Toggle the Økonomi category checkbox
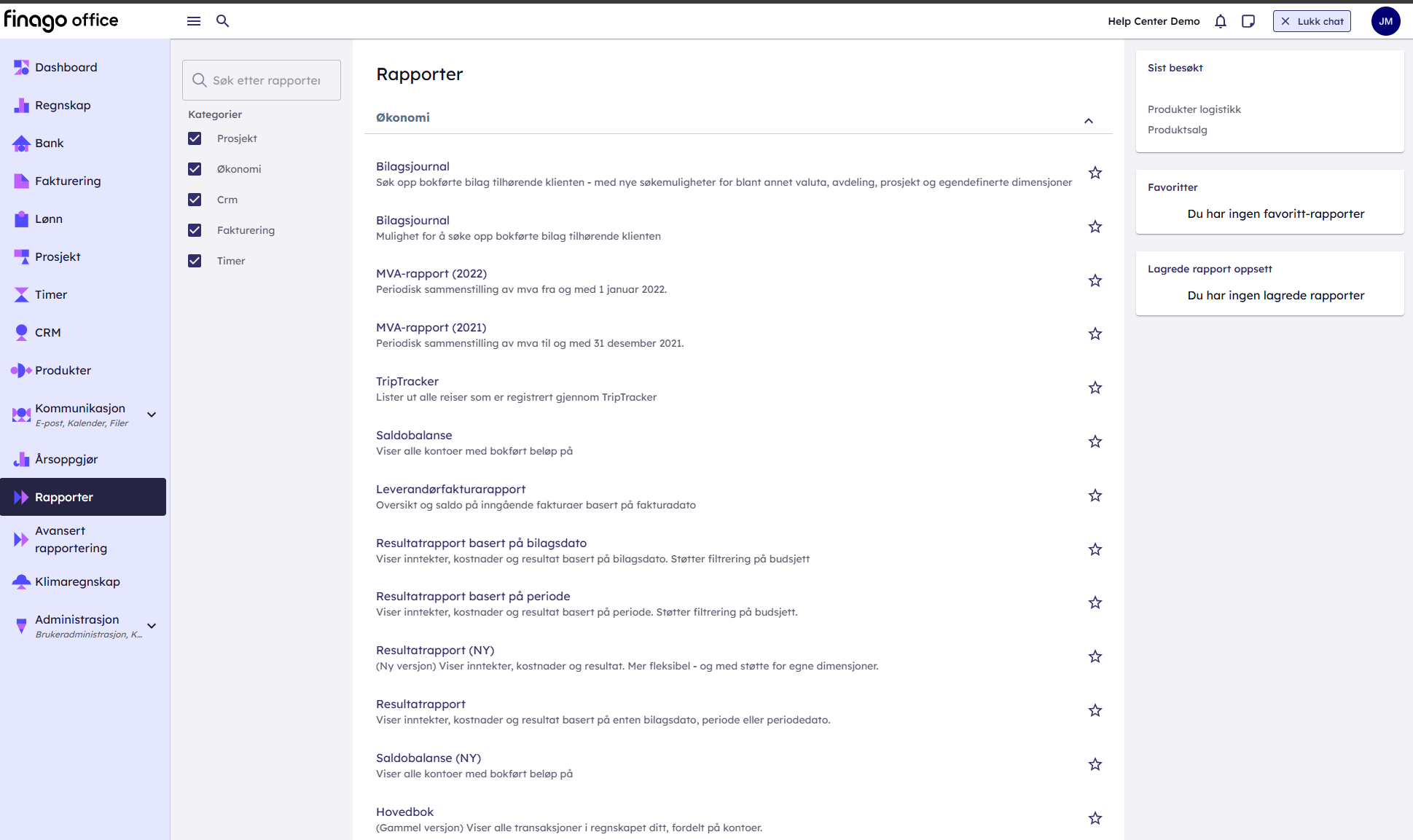This screenshot has width=1413, height=840. click(x=195, y=169)
